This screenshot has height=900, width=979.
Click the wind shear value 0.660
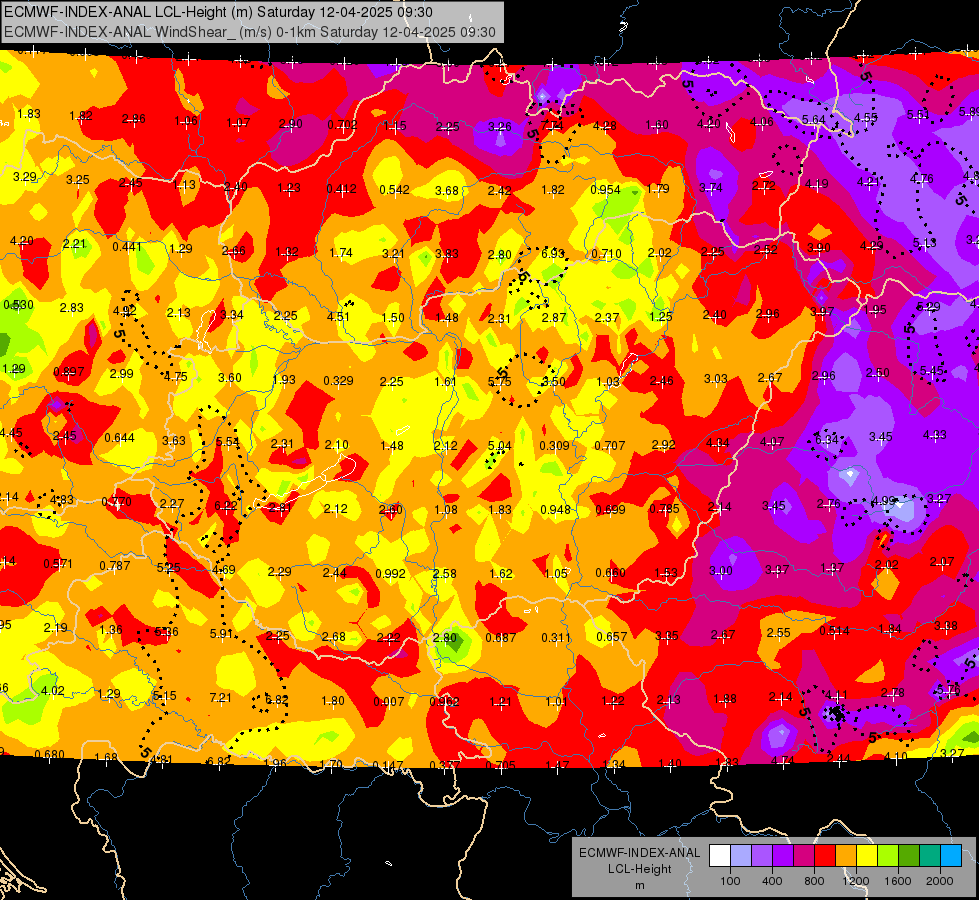pyautogui.click(x=611, y=572)
